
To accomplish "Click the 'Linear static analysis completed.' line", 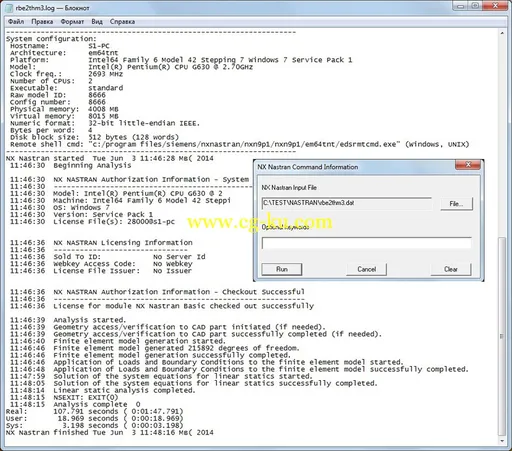I will pyautogui.click(x=103, y=390).
